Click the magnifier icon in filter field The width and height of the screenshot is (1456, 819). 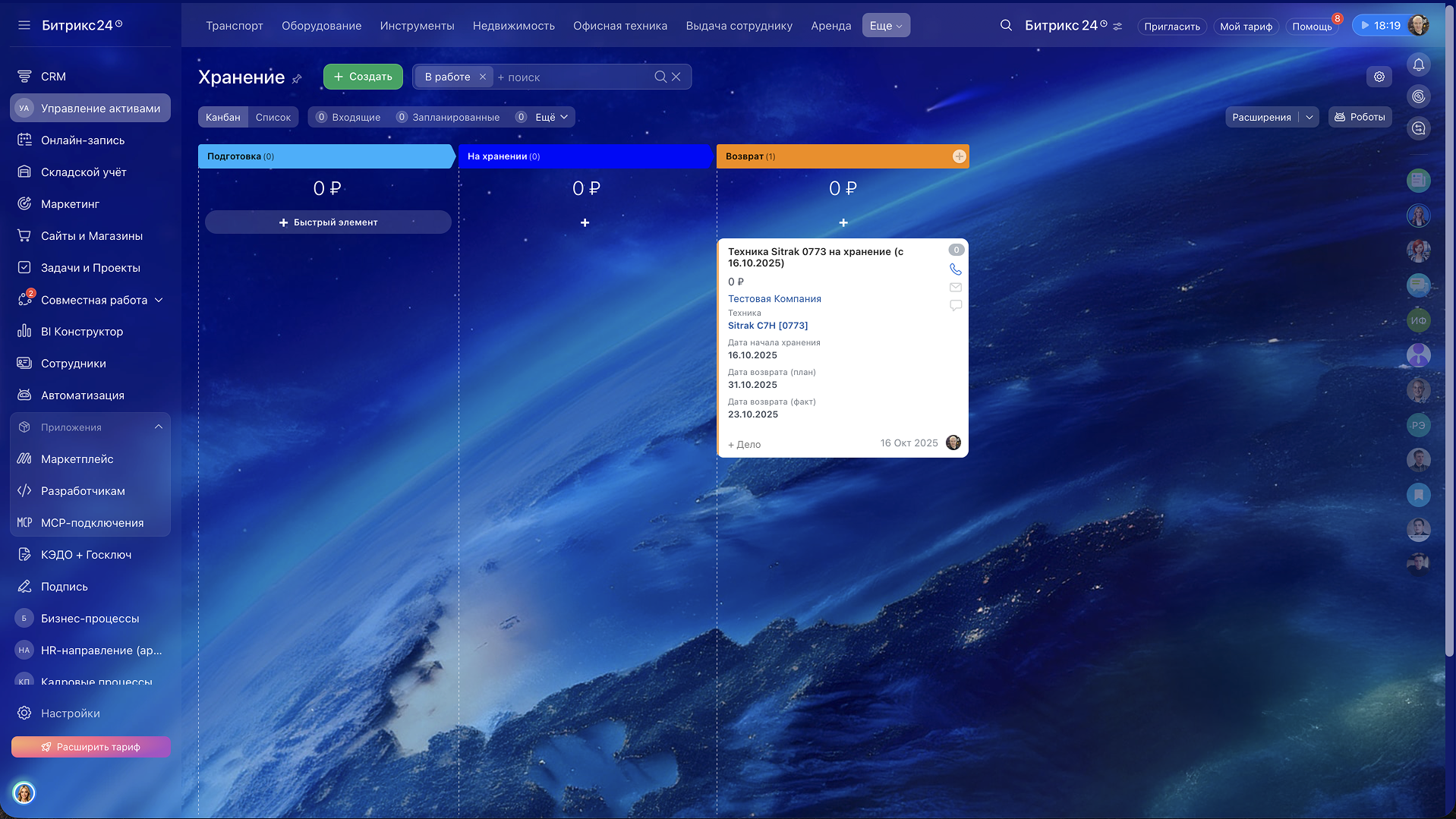click(x=660, y=77)
